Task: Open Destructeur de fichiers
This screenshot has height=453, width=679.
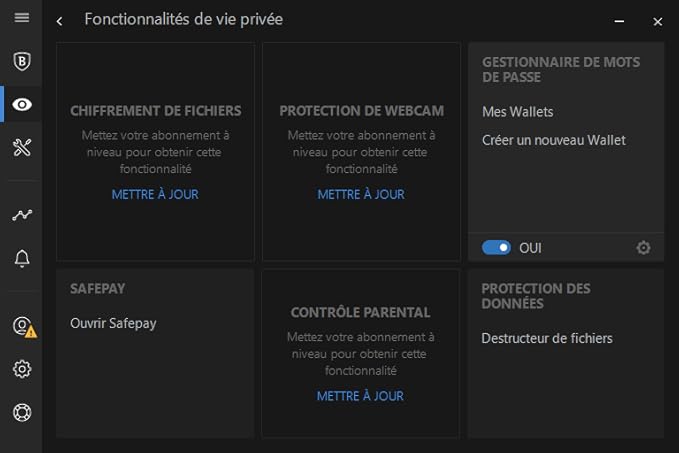Action: click(x=546, y=338)
